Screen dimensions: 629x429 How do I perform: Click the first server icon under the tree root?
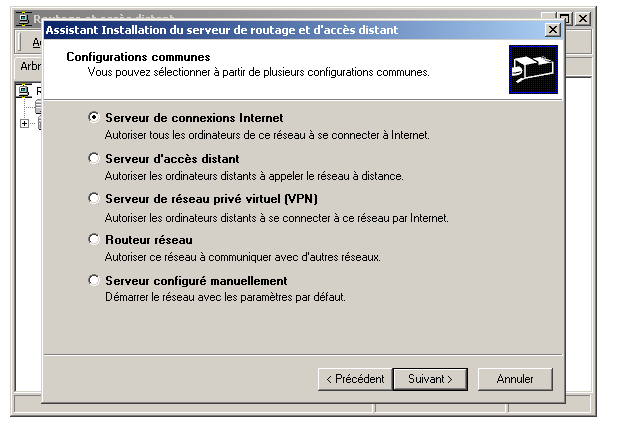point(39,106)
